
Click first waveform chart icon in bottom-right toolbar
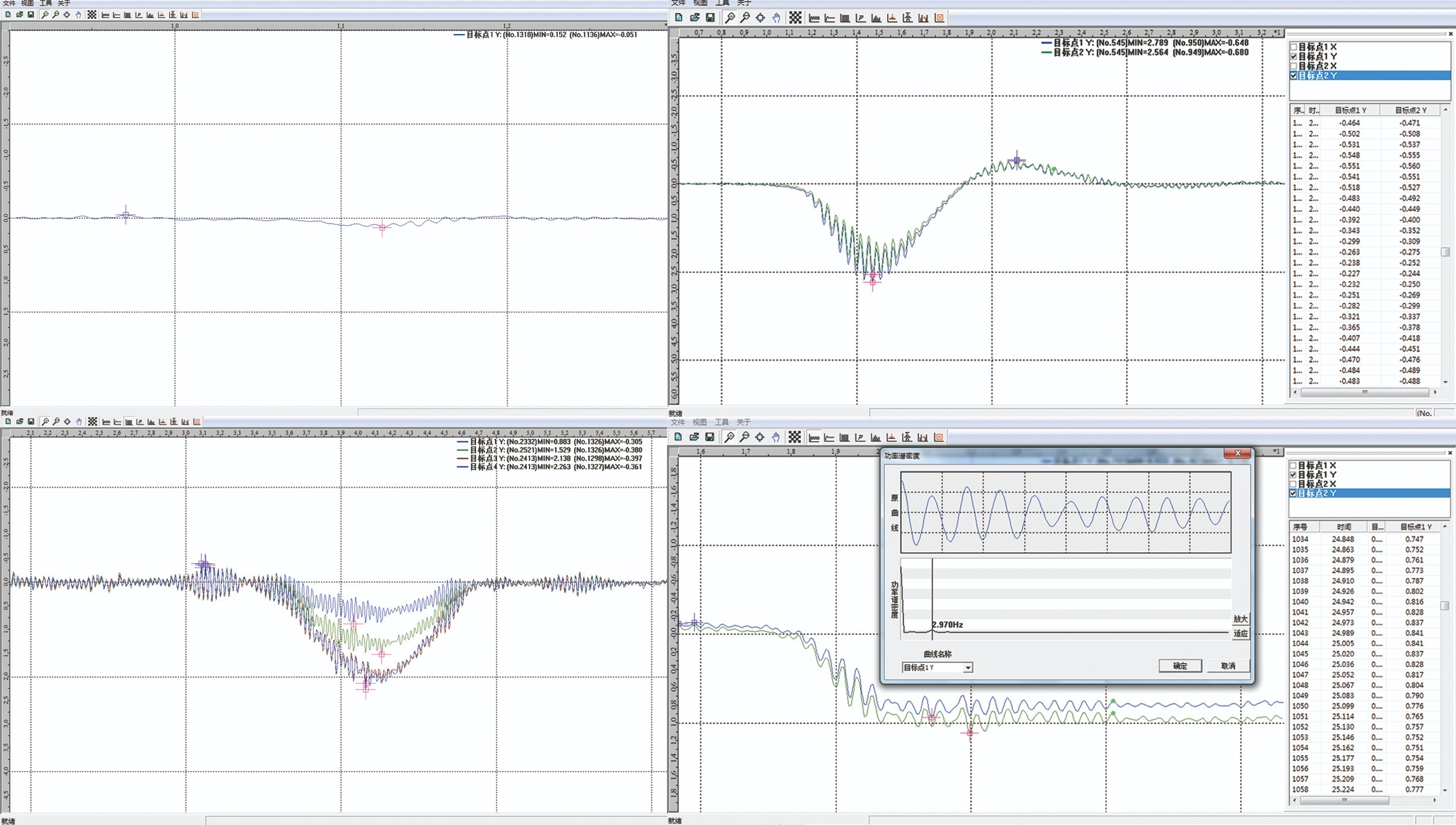[814, 437]
